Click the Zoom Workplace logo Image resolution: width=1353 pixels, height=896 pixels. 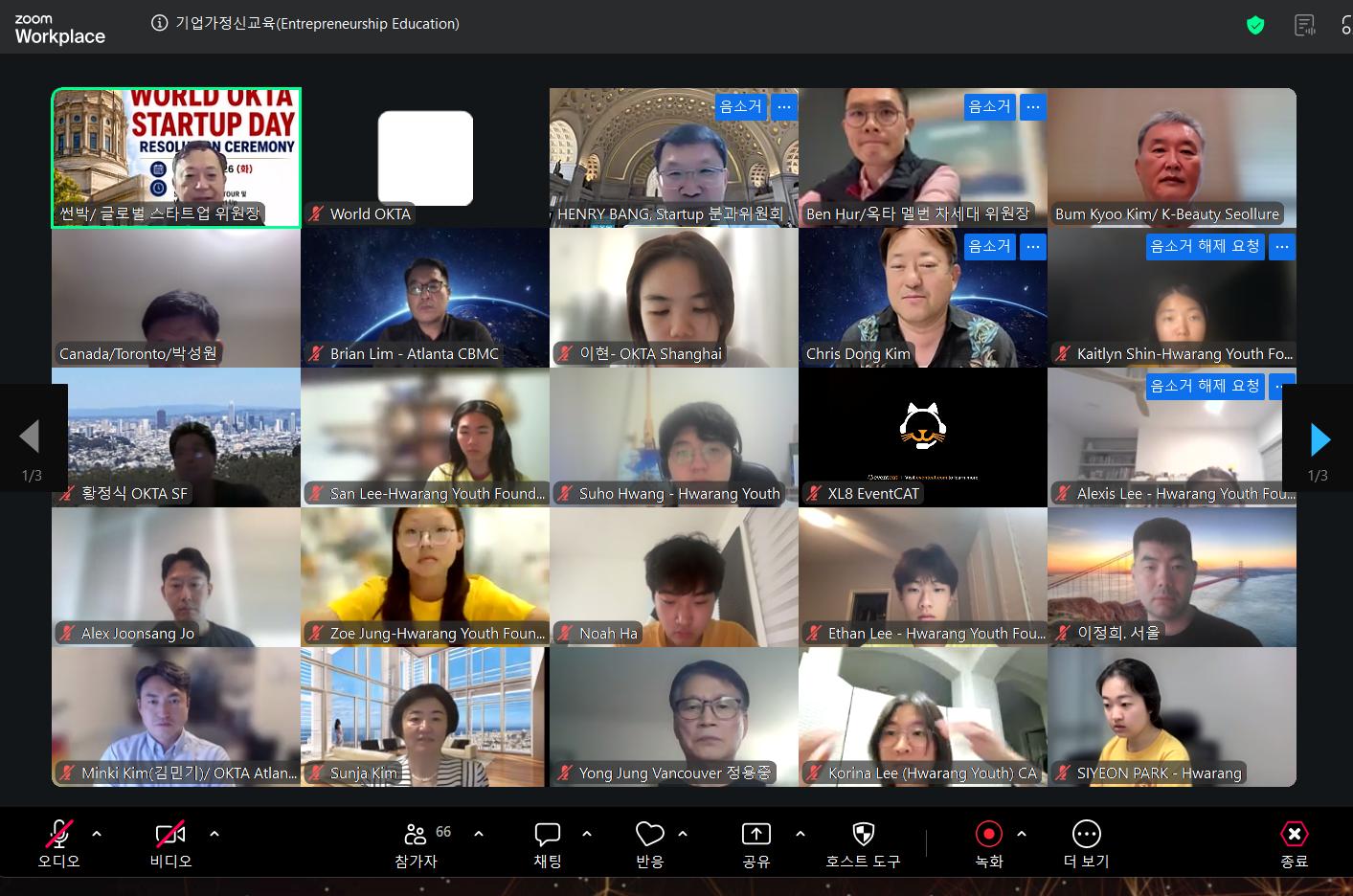tap(59, 30)
